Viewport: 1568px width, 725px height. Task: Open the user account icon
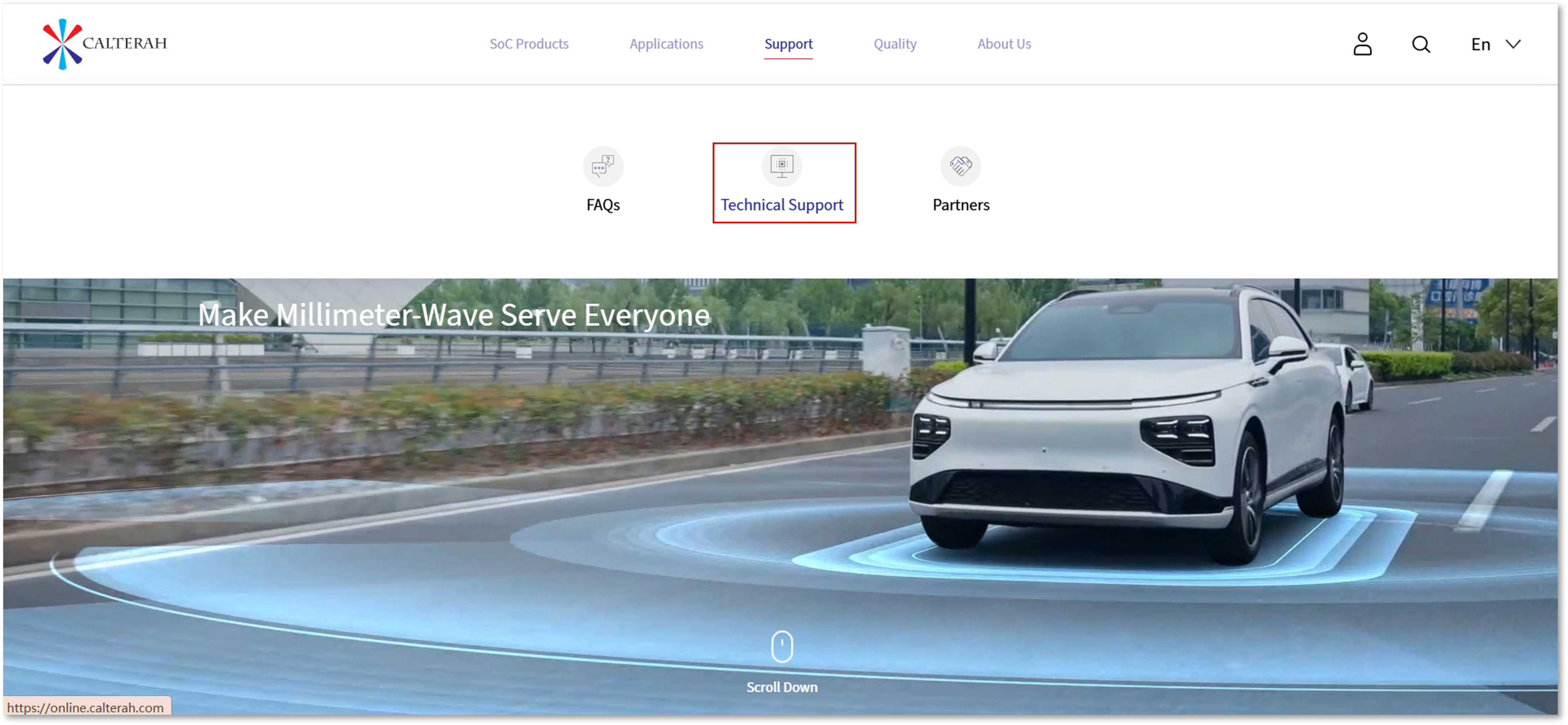1362,44
